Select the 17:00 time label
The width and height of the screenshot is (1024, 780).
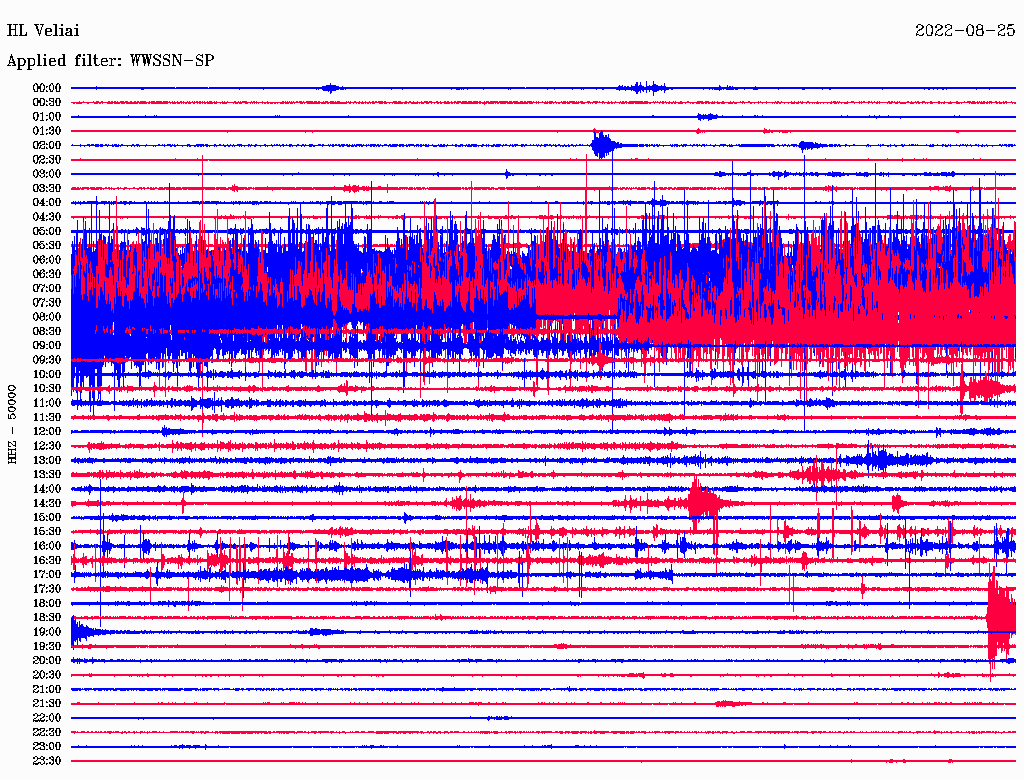point(47,575)
